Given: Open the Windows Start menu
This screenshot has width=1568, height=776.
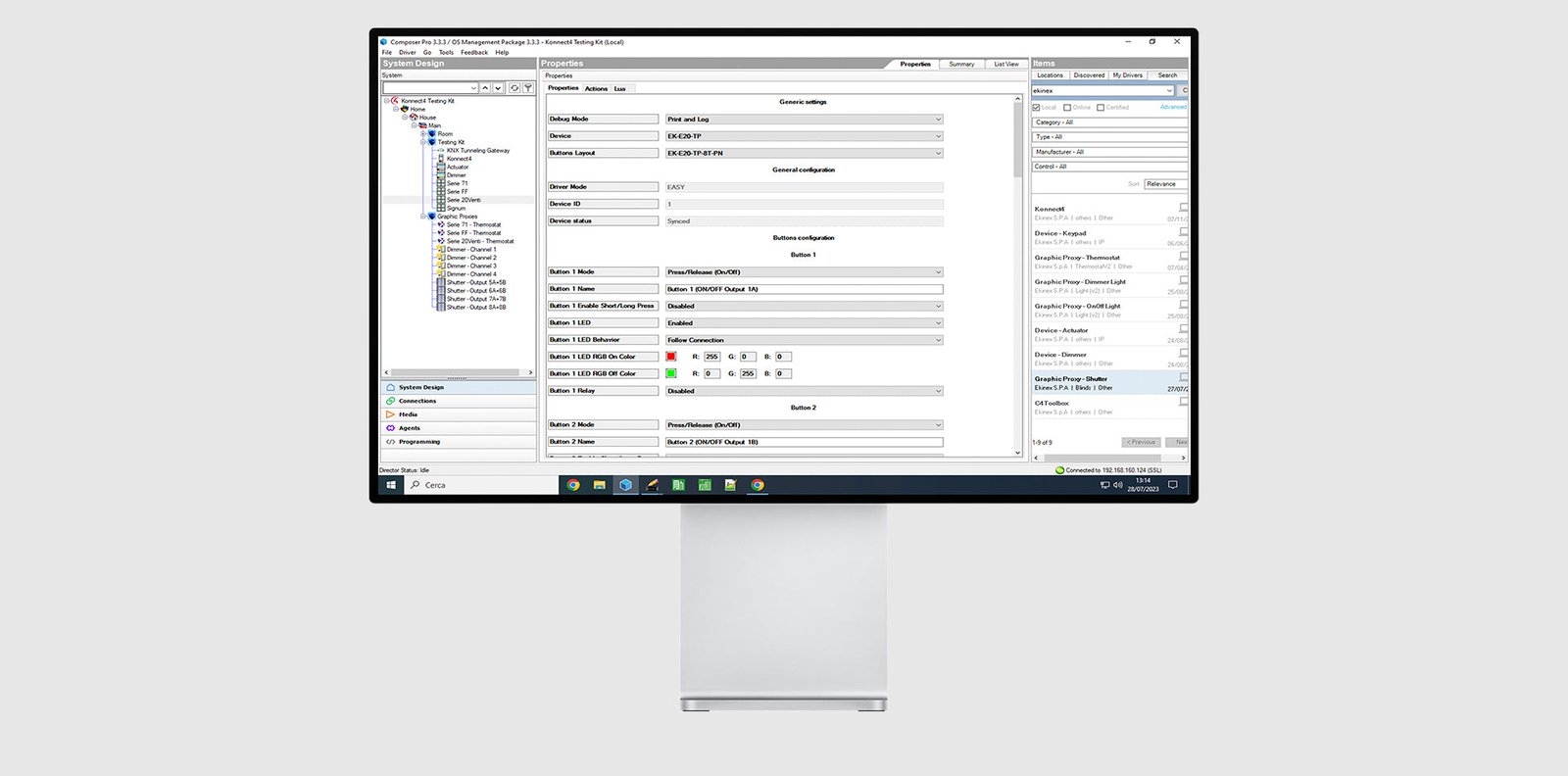Looking at the screenshot, I should click(391, 485).
